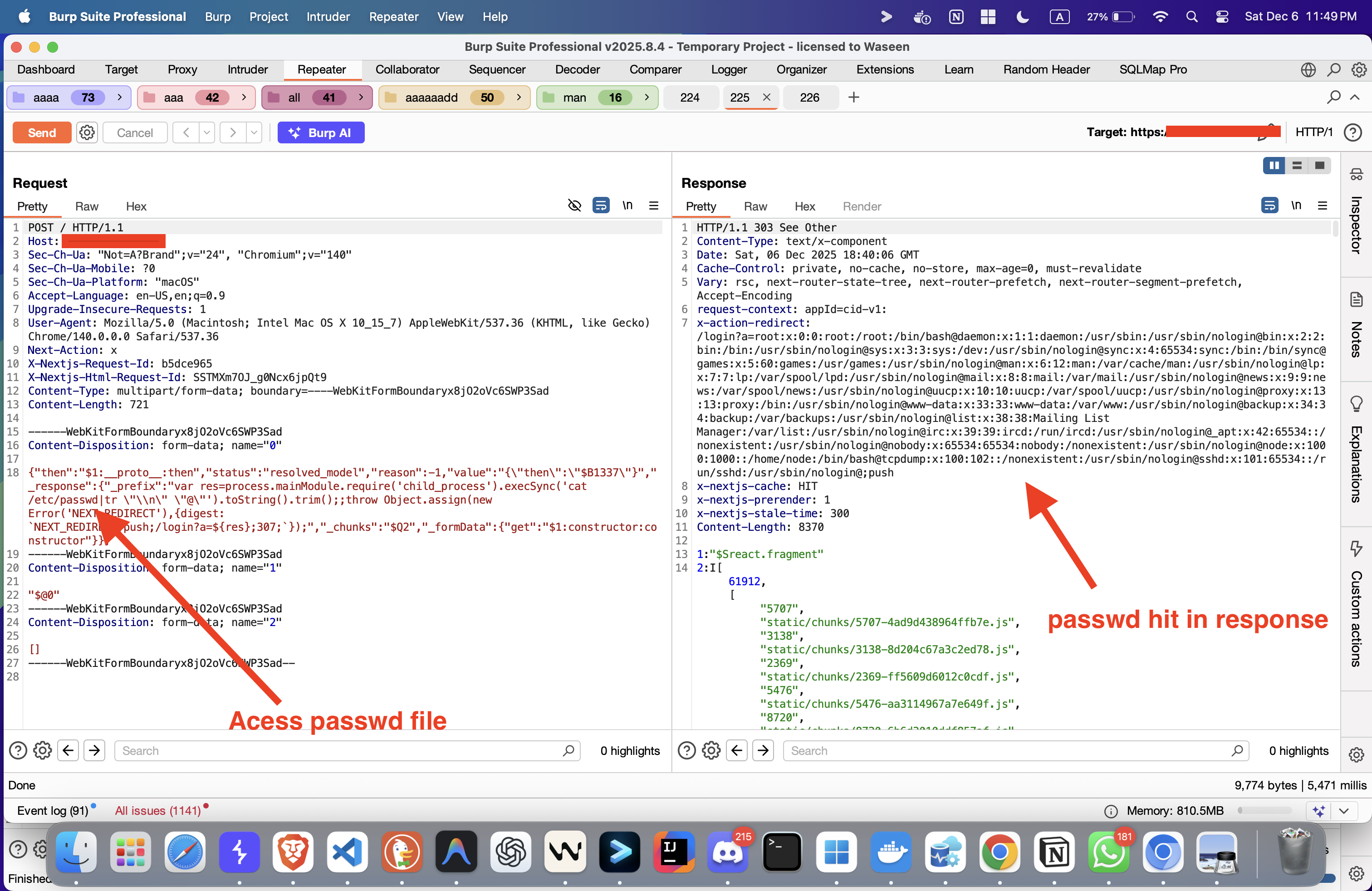The width and height of the screenshot is (1372, 891).
Task: Go to next request in history
Action: [233, 132]
